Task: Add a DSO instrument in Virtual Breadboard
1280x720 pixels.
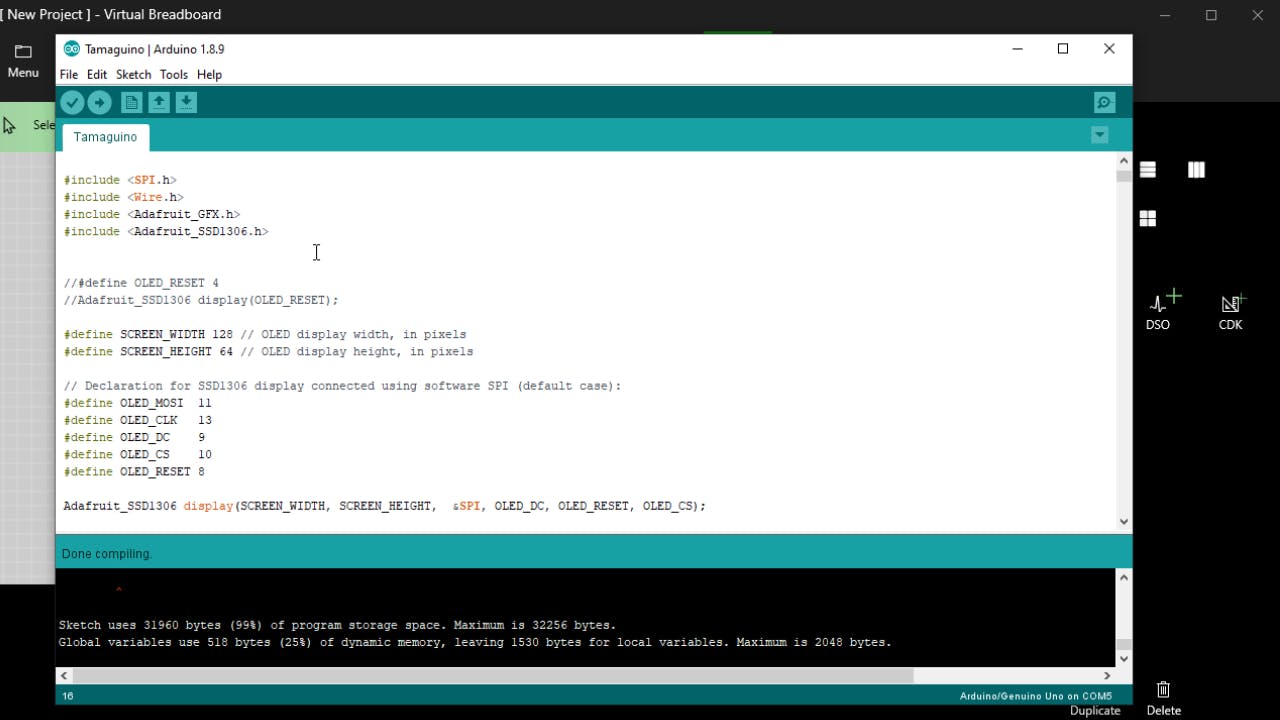Action: point(1163,310)
